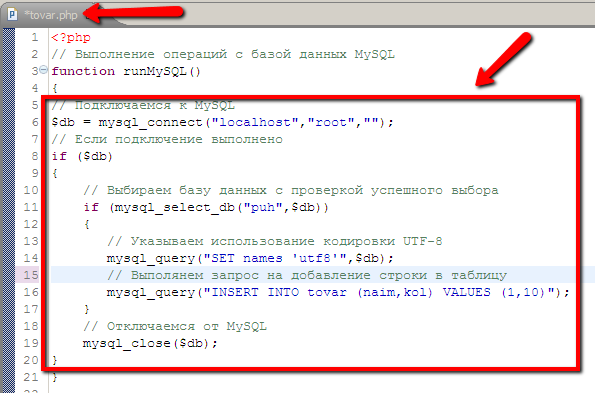Click the closing brace on line 21
Viewport: 595px width, 393px height.
[x=55, y=377]
